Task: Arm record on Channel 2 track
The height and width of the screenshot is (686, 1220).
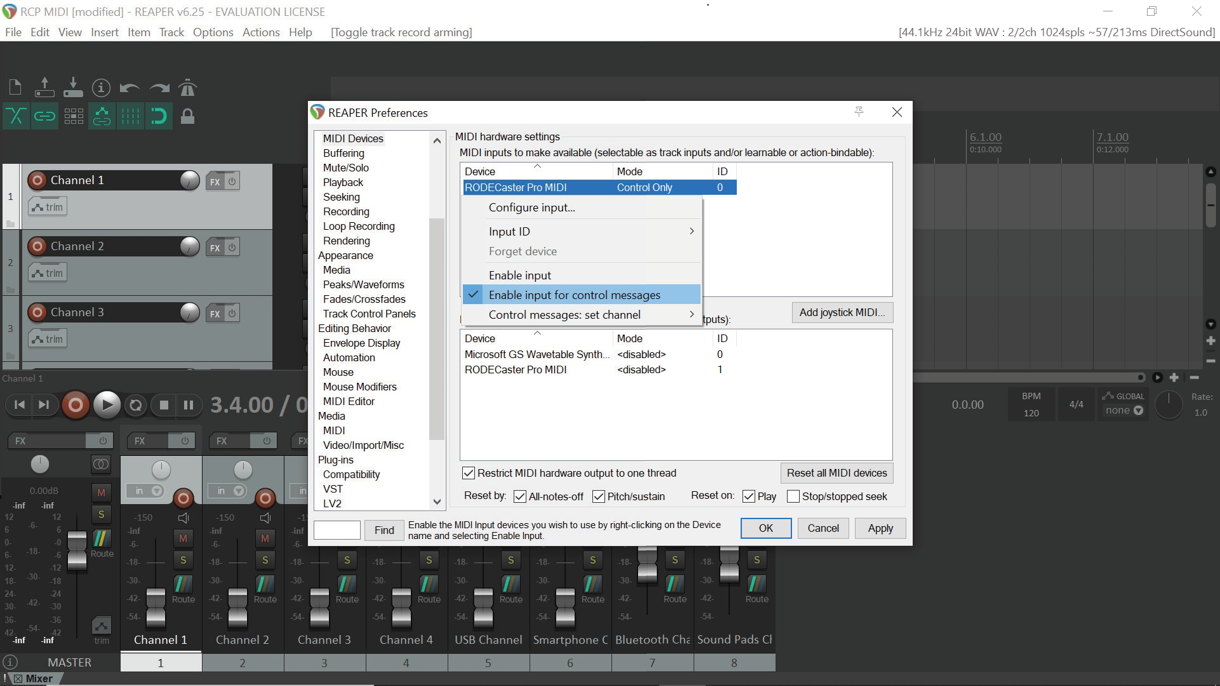Action: pyautogui.click(x=37, y=246)
